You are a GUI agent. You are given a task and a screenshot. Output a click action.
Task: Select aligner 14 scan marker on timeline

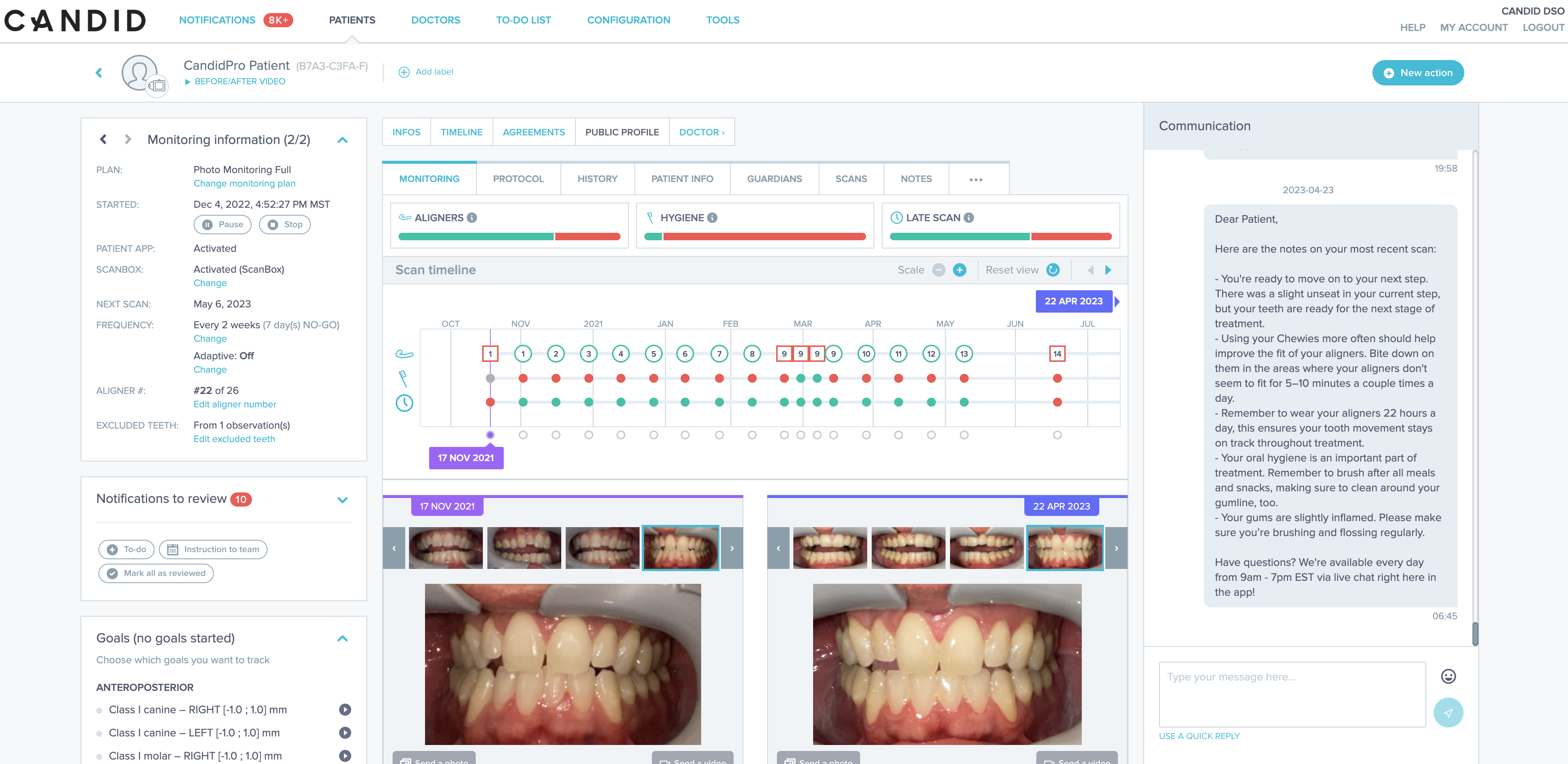pos(1057,353)
